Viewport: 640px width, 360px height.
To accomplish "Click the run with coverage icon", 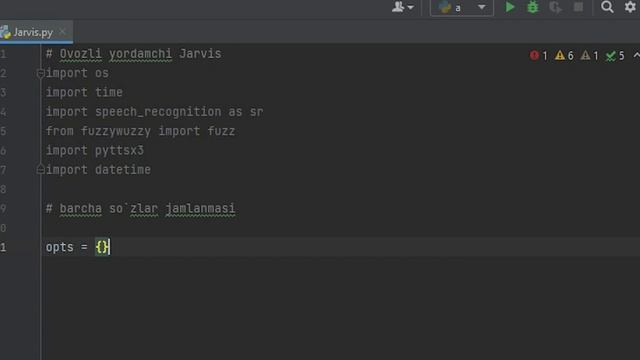I will point(556,7).
